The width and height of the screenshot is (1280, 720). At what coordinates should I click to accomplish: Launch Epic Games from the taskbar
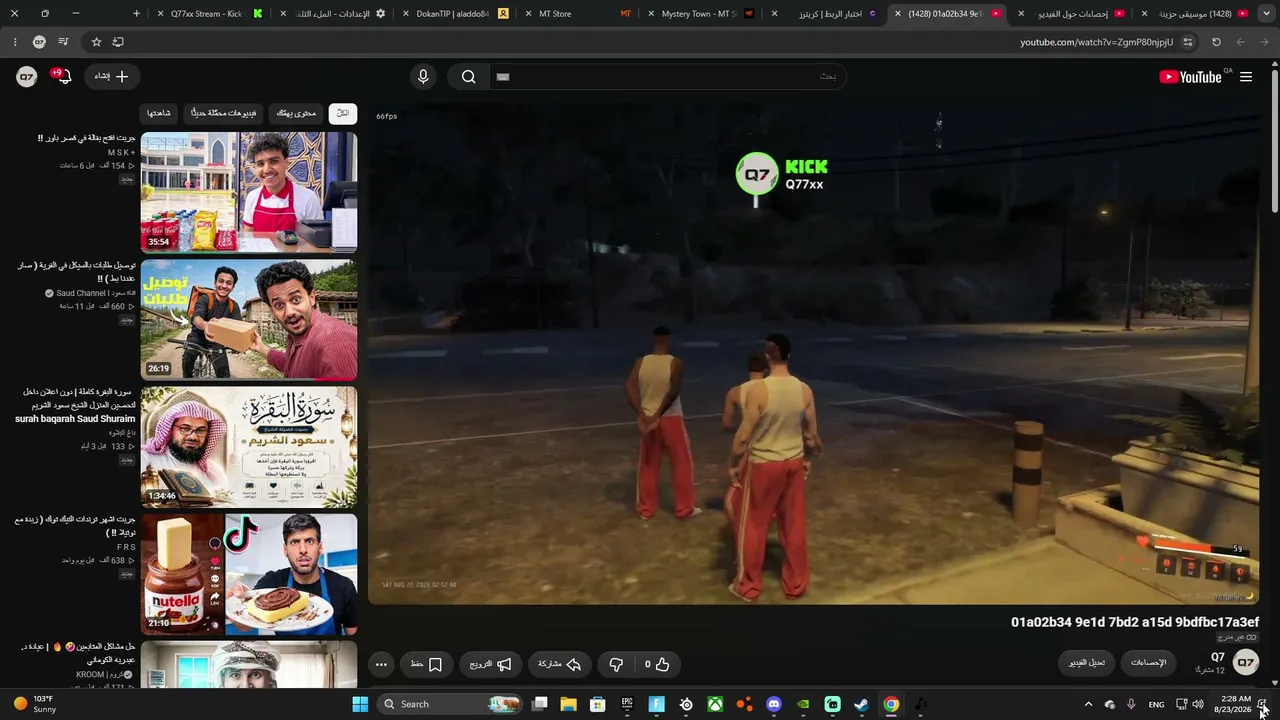(627, 704)
